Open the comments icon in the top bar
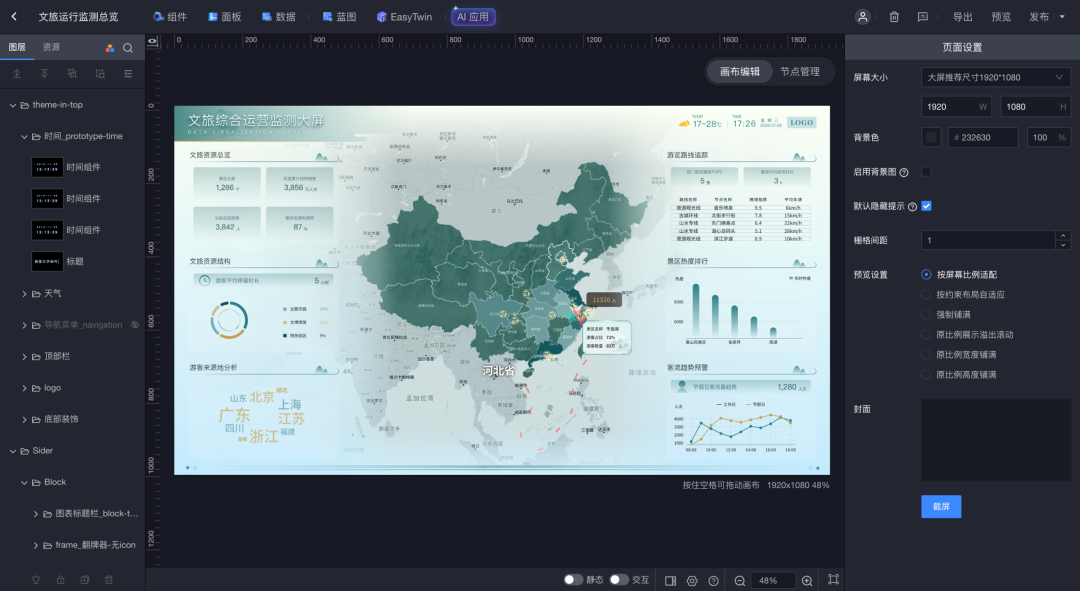The height and width of the screenshot is (591, 1080). coord(923,17)
